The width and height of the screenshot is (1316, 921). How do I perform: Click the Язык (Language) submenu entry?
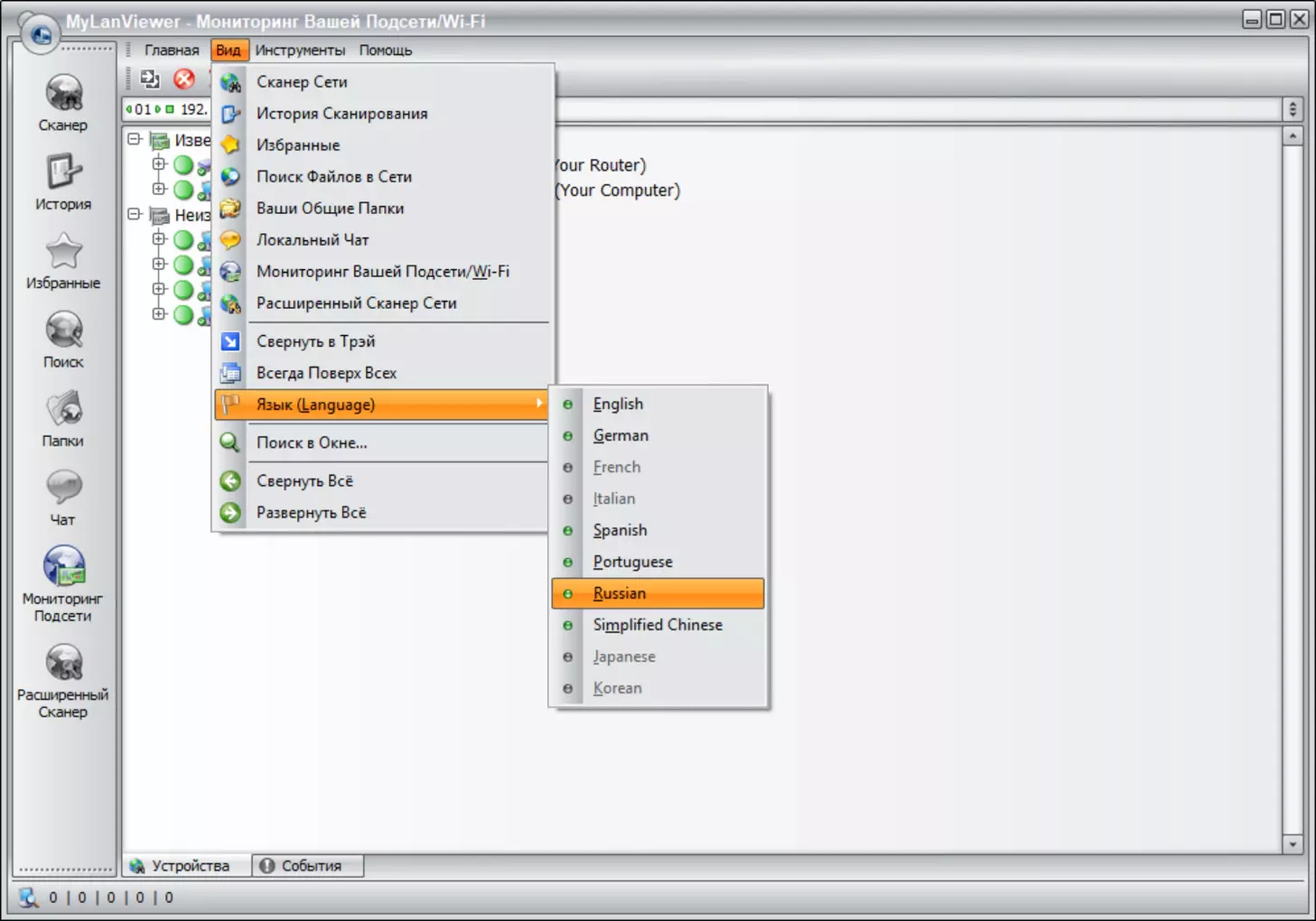click(x=383, y=405)
